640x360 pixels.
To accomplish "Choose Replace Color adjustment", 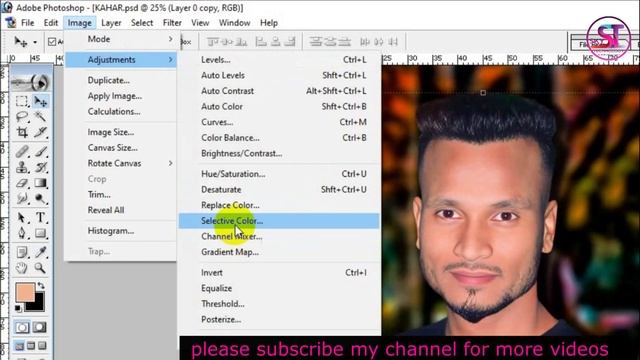I will pyautogui.click(x=279, y=205).
